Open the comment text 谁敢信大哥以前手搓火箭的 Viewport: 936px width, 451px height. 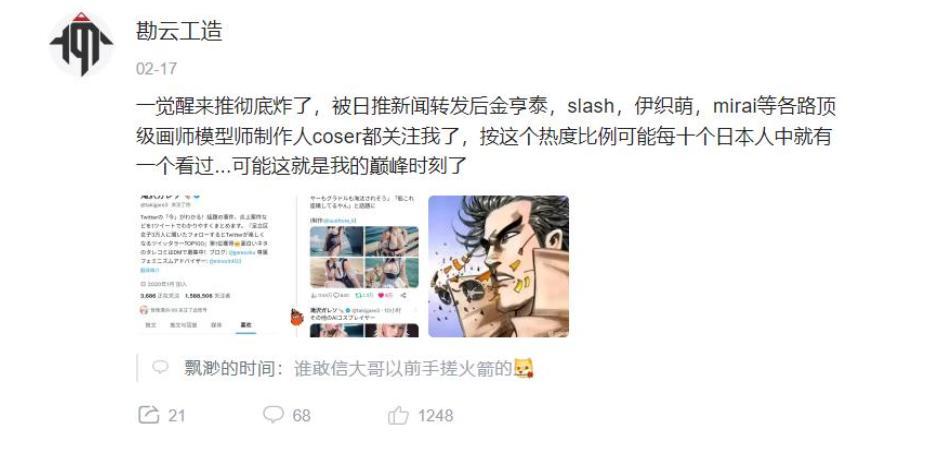(404, 369)
